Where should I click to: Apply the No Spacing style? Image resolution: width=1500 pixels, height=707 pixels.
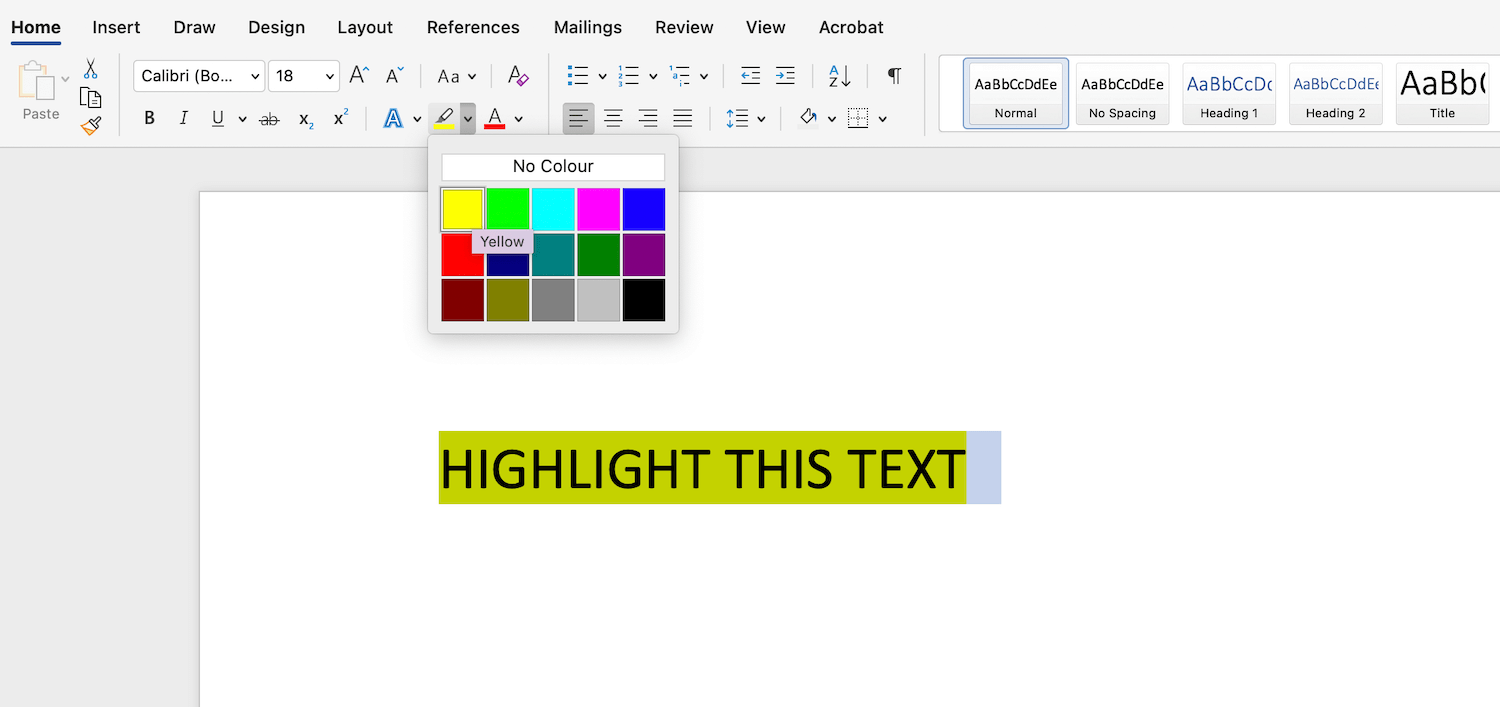(x=1122, y=93)
